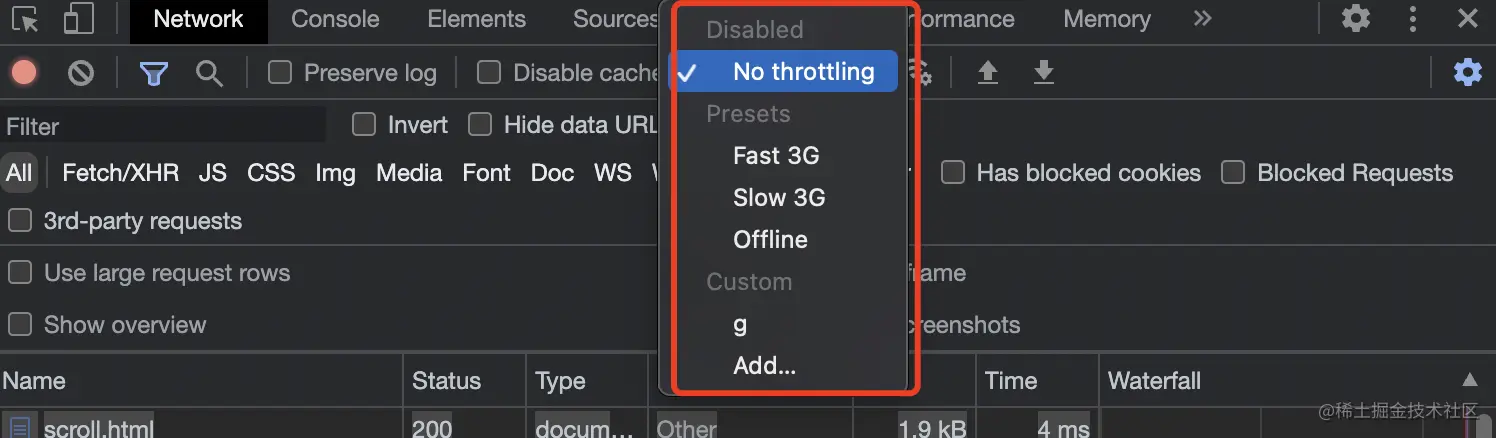This screenshot has width=1496, height=438.
Task: Click Add... custom throttling profile
Action: pyautogui.click(x=764, y=366)
